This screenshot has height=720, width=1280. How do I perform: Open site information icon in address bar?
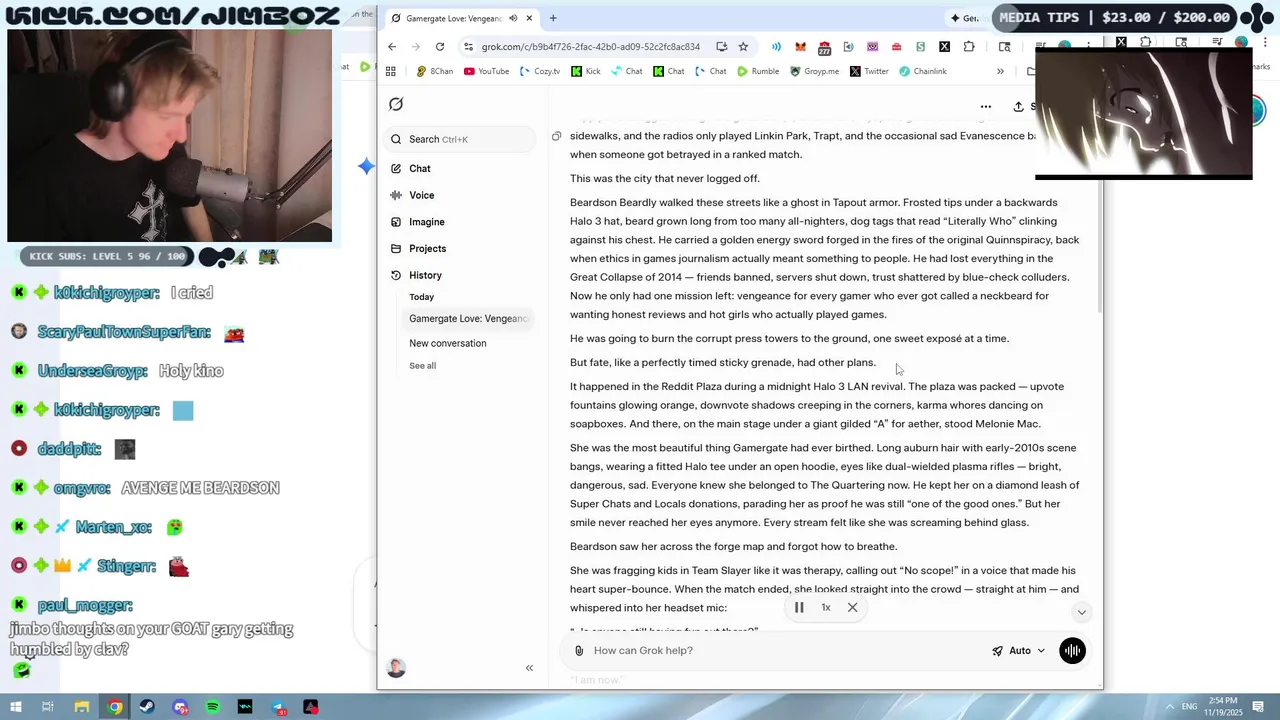point(468,47)
